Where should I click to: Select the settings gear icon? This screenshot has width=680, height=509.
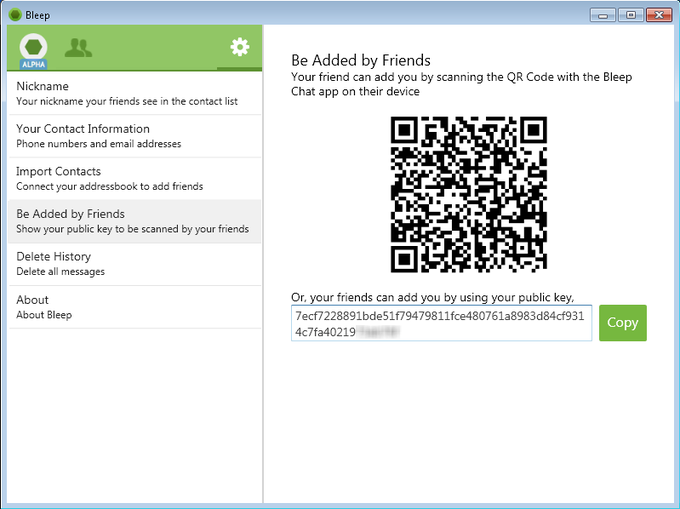point(239,47)
